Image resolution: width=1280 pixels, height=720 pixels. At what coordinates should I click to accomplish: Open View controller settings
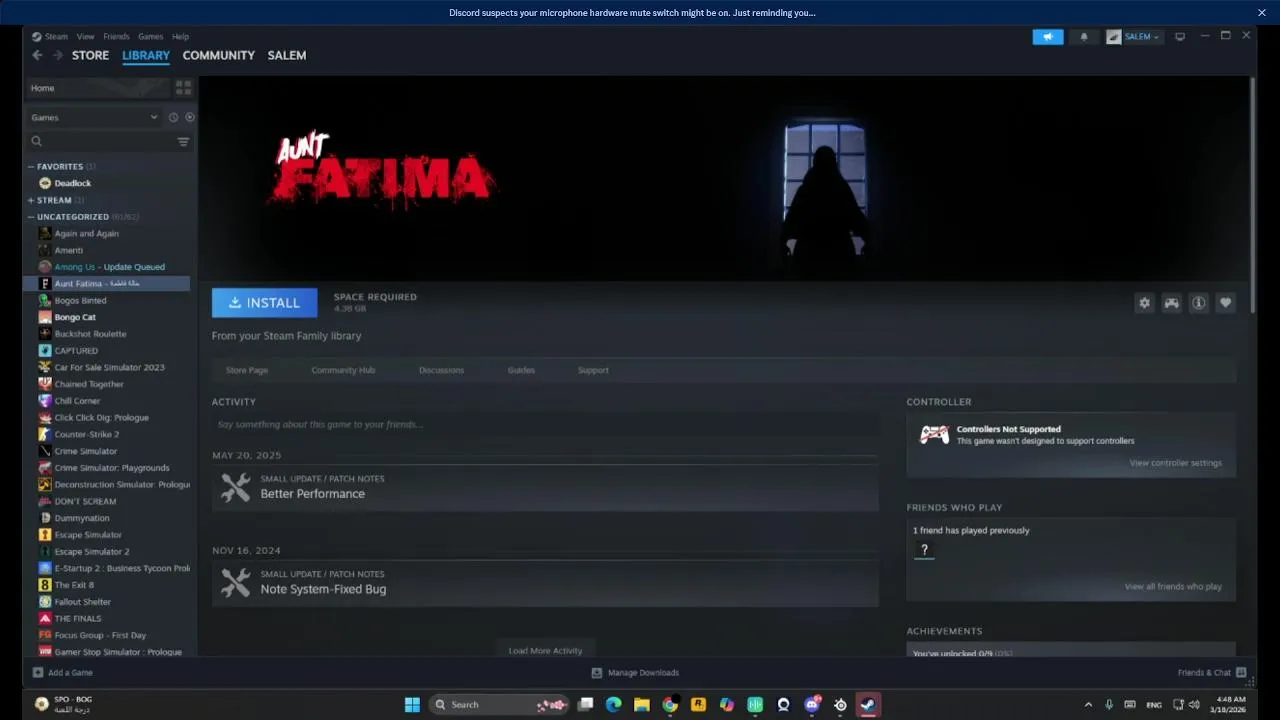coord(1176,463)
